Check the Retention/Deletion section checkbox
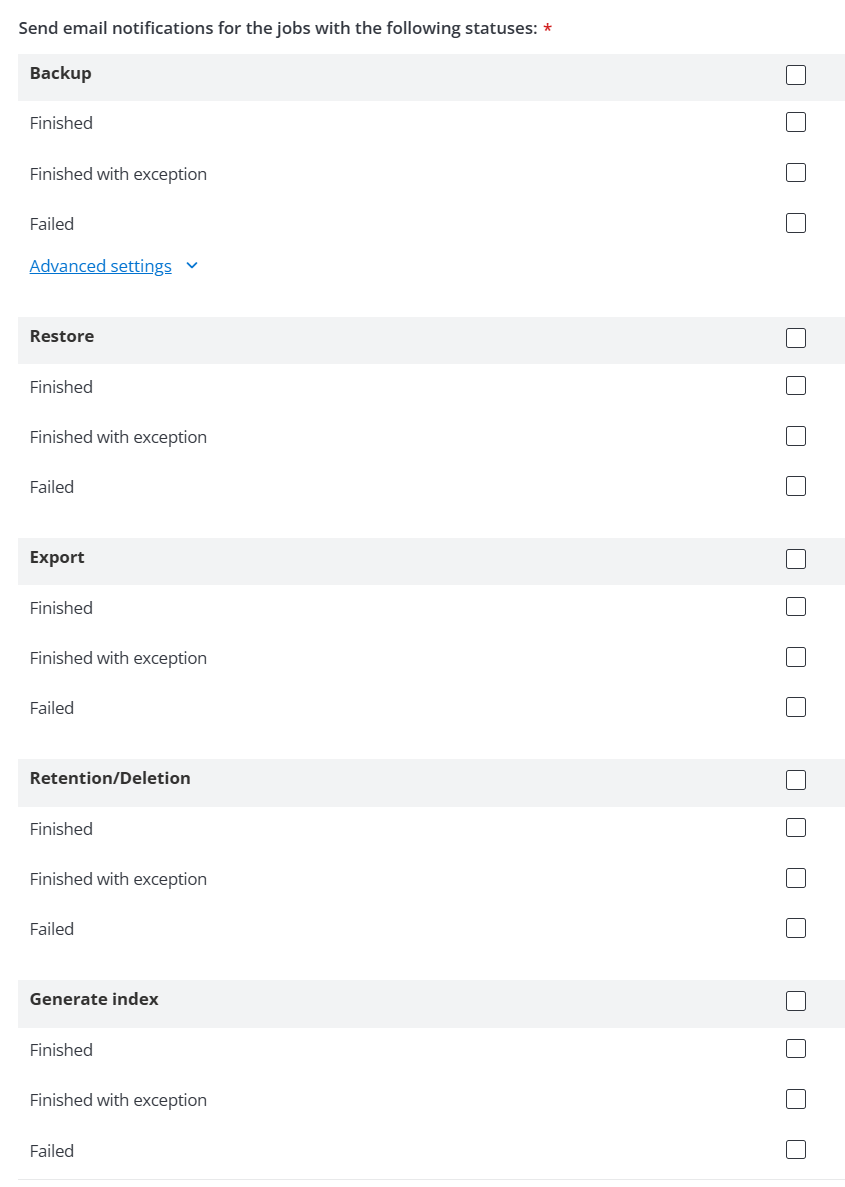Screen dimensions: 845x1187 tap(795, 780)
